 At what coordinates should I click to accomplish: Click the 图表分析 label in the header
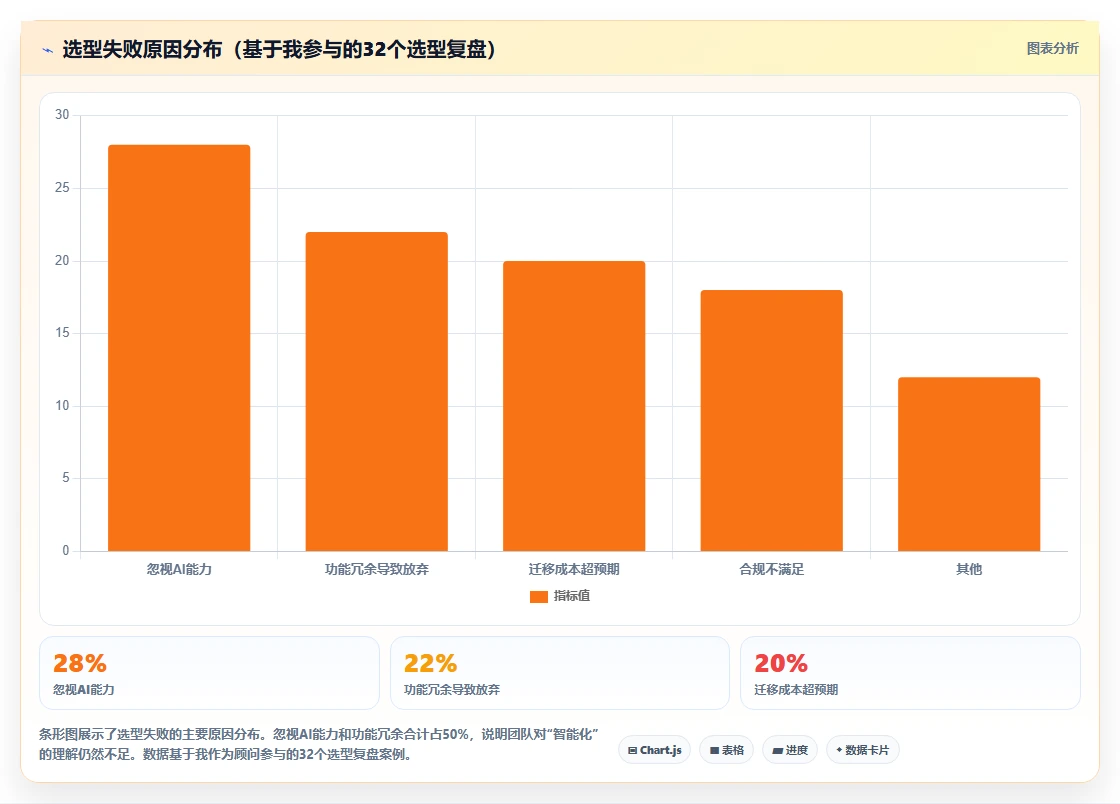pyautogui.click(x=1052, y=49)
